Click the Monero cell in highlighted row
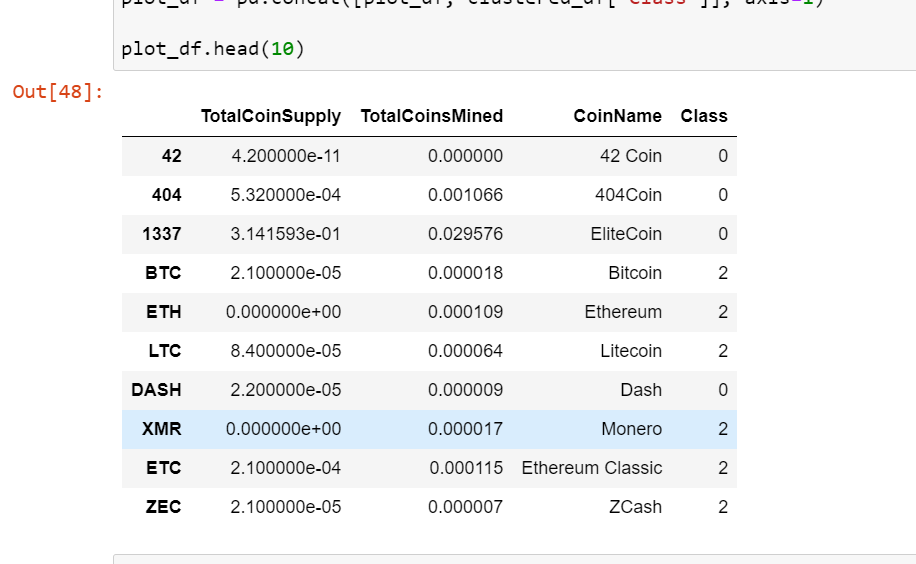Screen dimensions: 916x564 [x=632, y=429]
